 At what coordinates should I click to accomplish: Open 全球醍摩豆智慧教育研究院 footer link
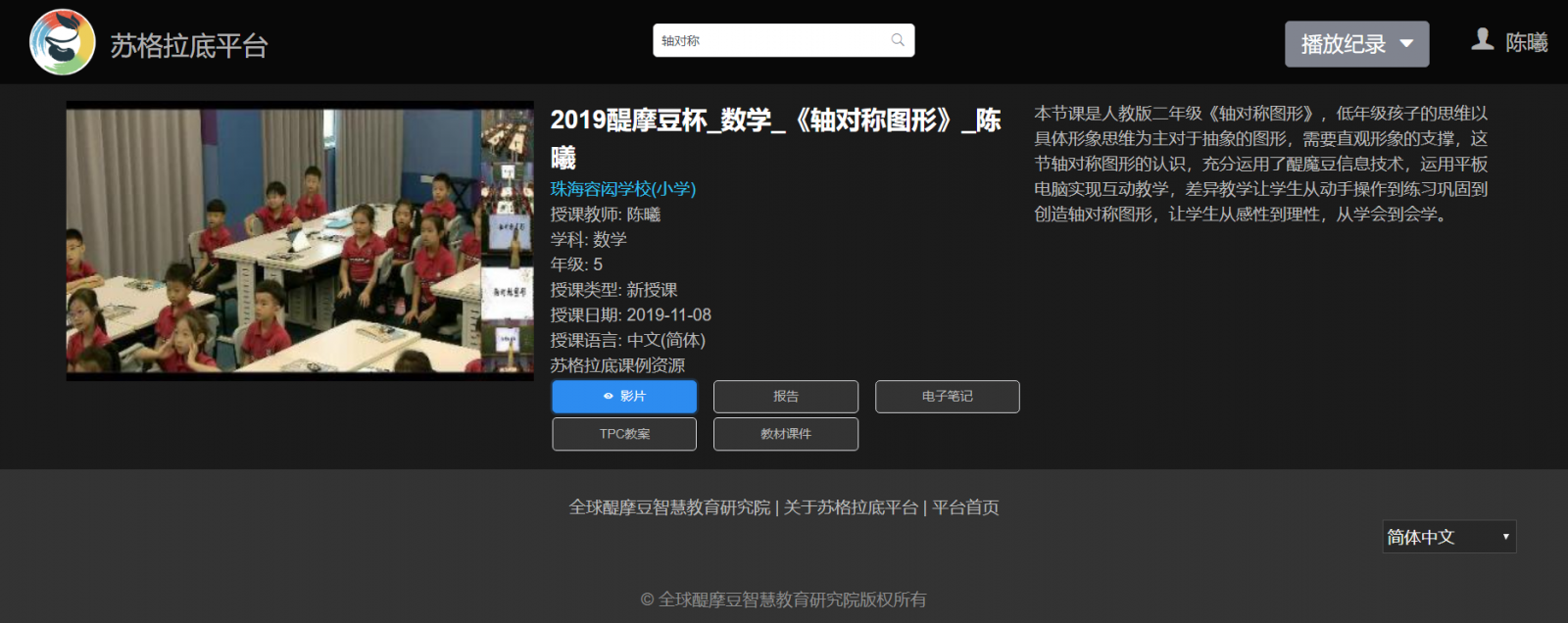669,507
